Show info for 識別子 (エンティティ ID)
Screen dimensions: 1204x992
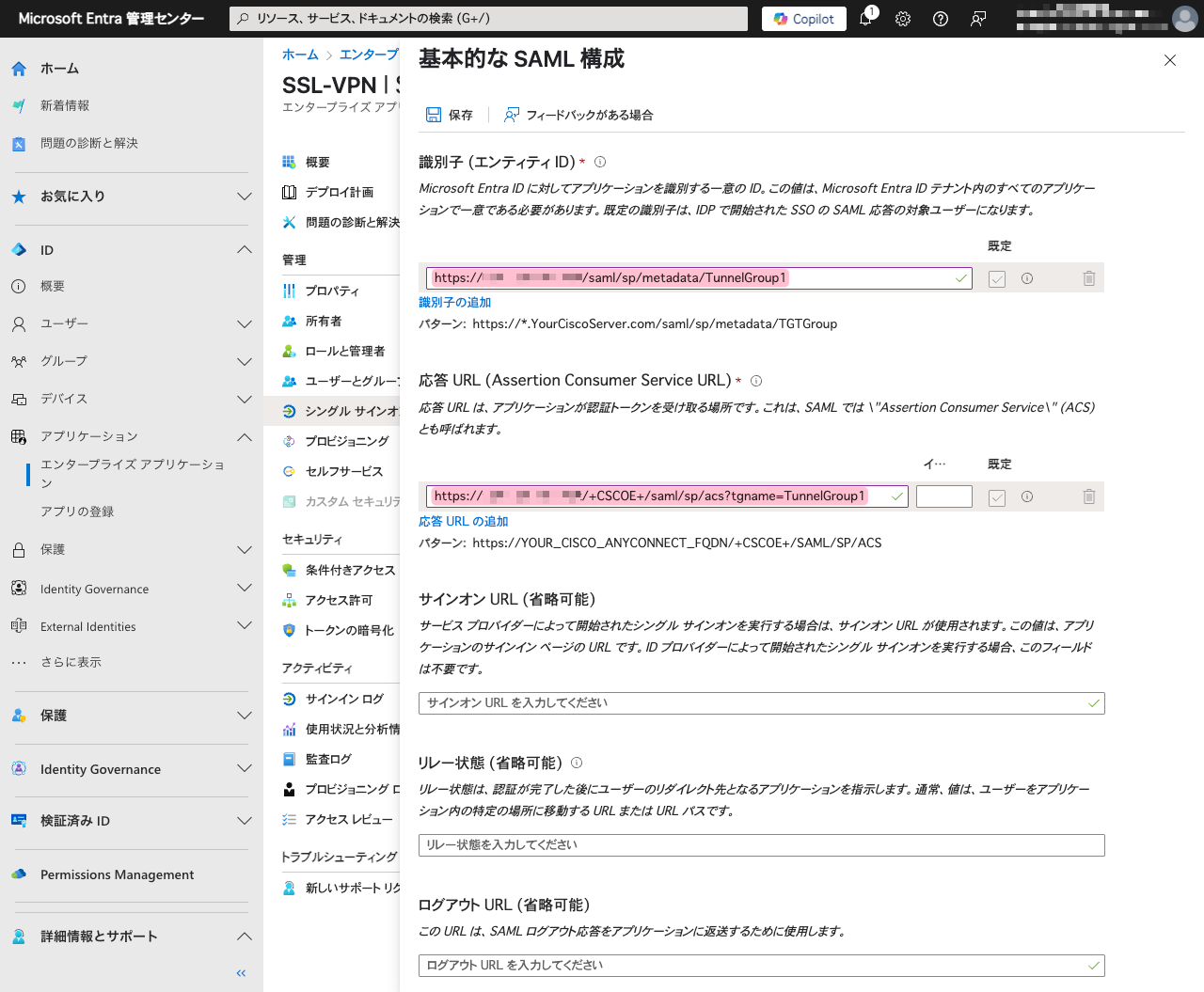[x=600, y=162]
